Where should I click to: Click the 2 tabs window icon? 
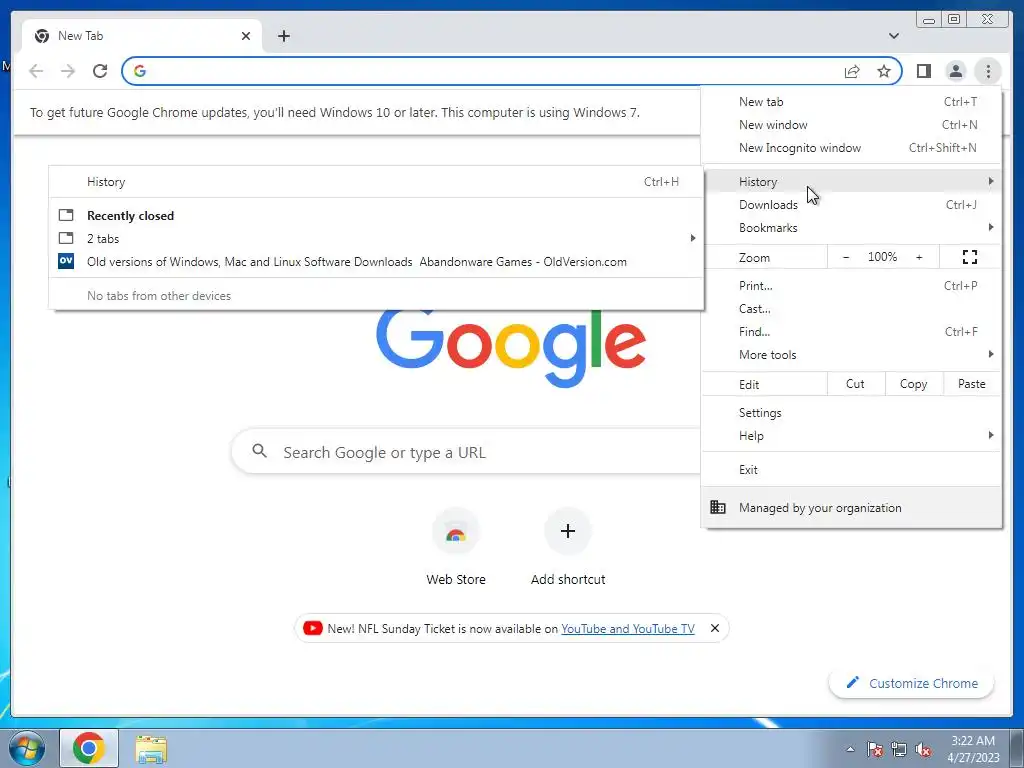click(66, 238)
